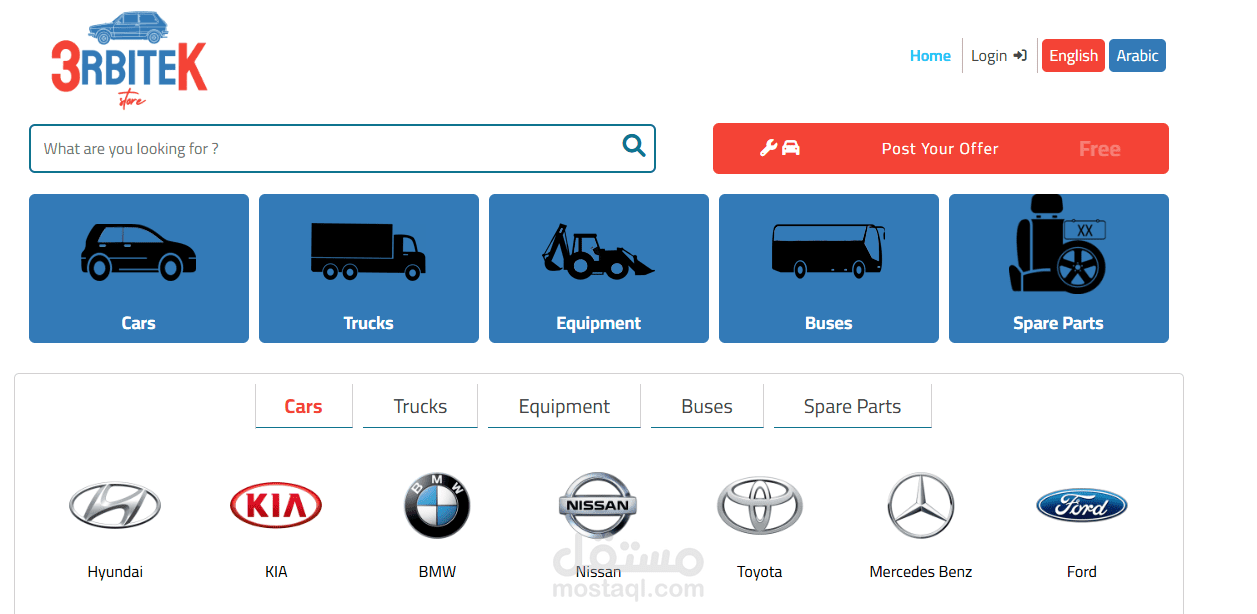Open the Cars category label
The width and height of the screenshot is (1257, 614).
click(138, 323)
